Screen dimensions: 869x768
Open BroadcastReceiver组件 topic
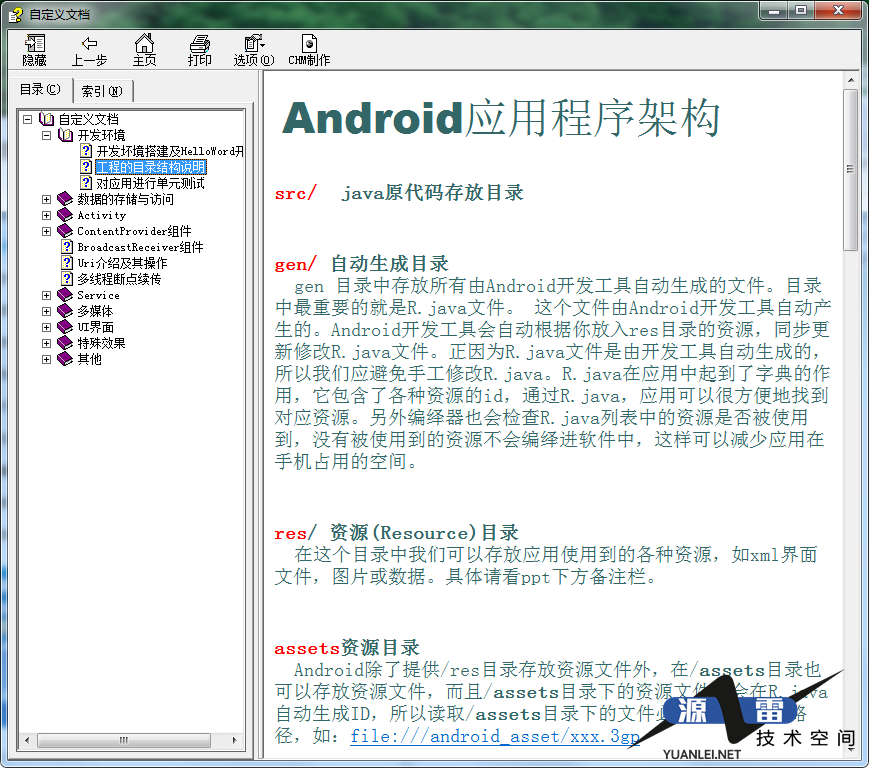pos(140,247)
